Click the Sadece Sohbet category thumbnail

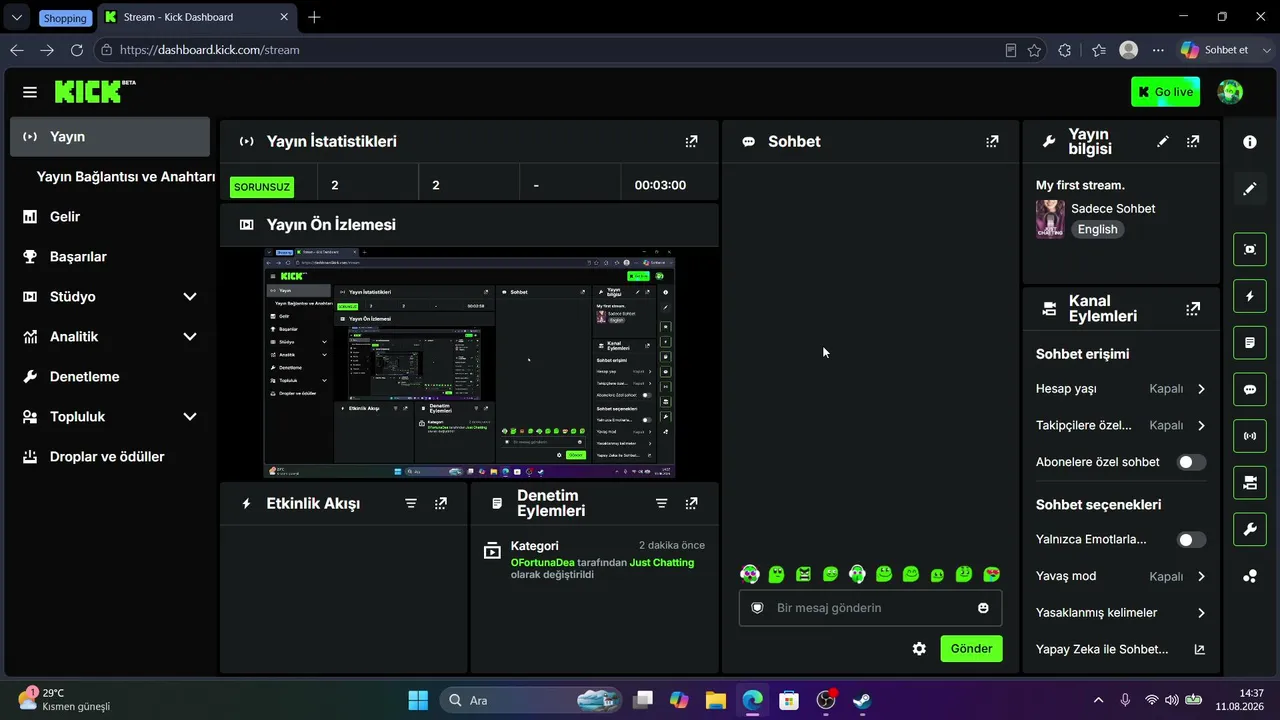(1050, 219)
